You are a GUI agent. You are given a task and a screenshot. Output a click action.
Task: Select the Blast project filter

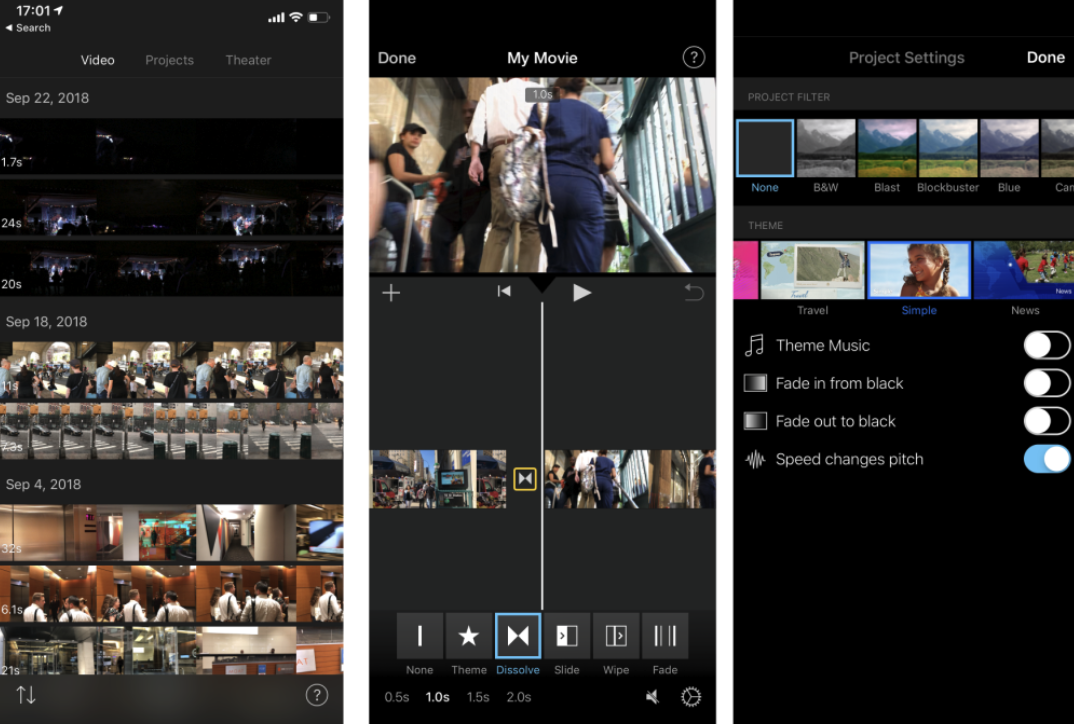click(x=887, y=148)
